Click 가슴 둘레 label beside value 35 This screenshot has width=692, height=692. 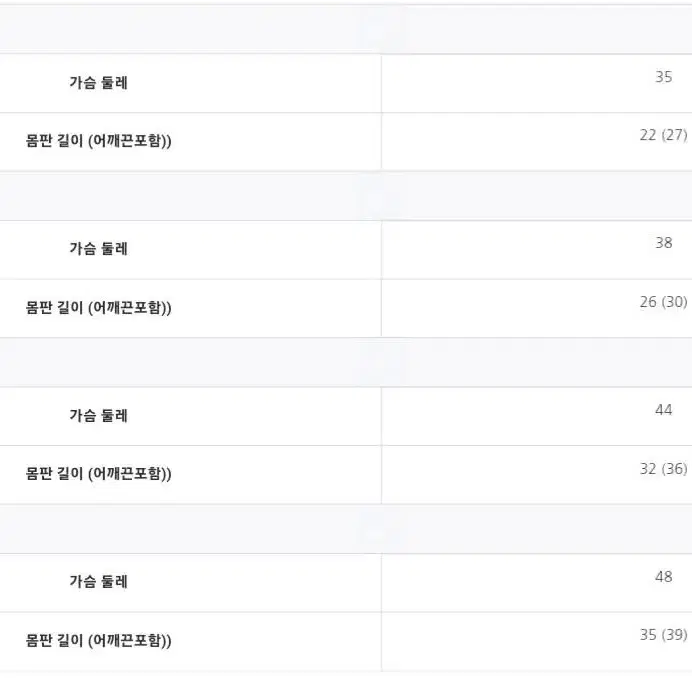coord(98,83)
